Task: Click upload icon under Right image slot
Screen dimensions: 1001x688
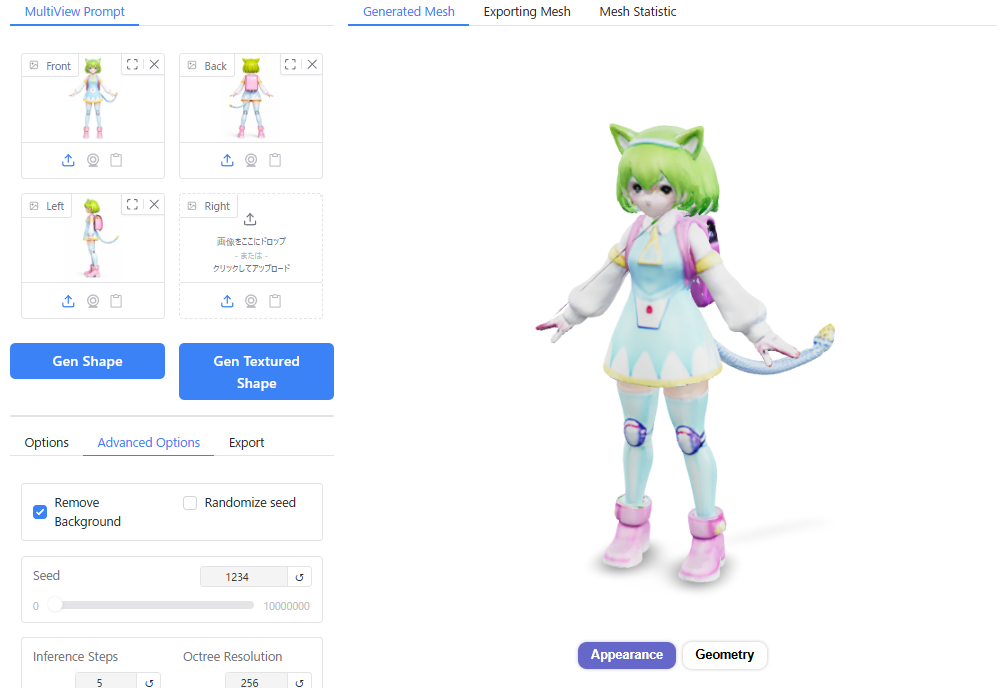Action: pos(227,301)
